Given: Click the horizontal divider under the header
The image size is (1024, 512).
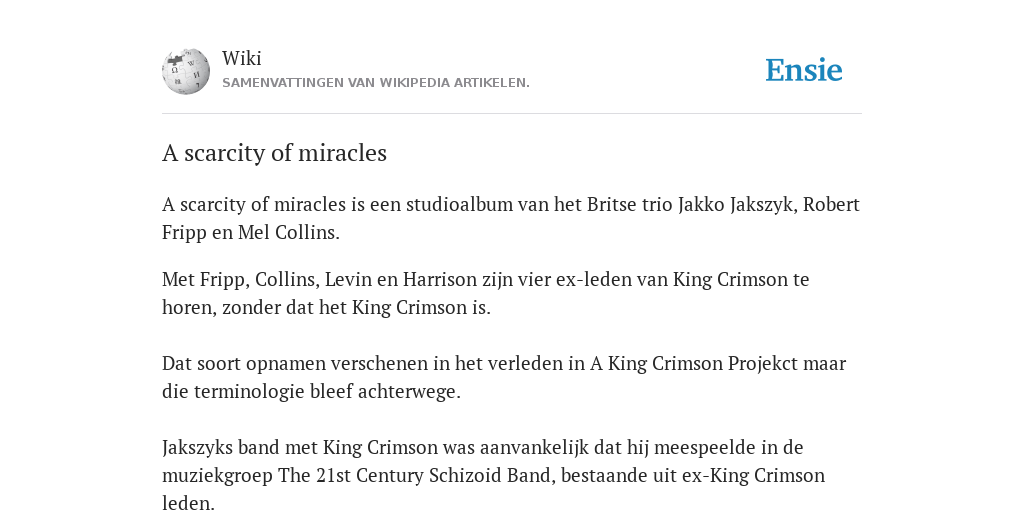Looking at the screenshot, I should coord(512,114).
